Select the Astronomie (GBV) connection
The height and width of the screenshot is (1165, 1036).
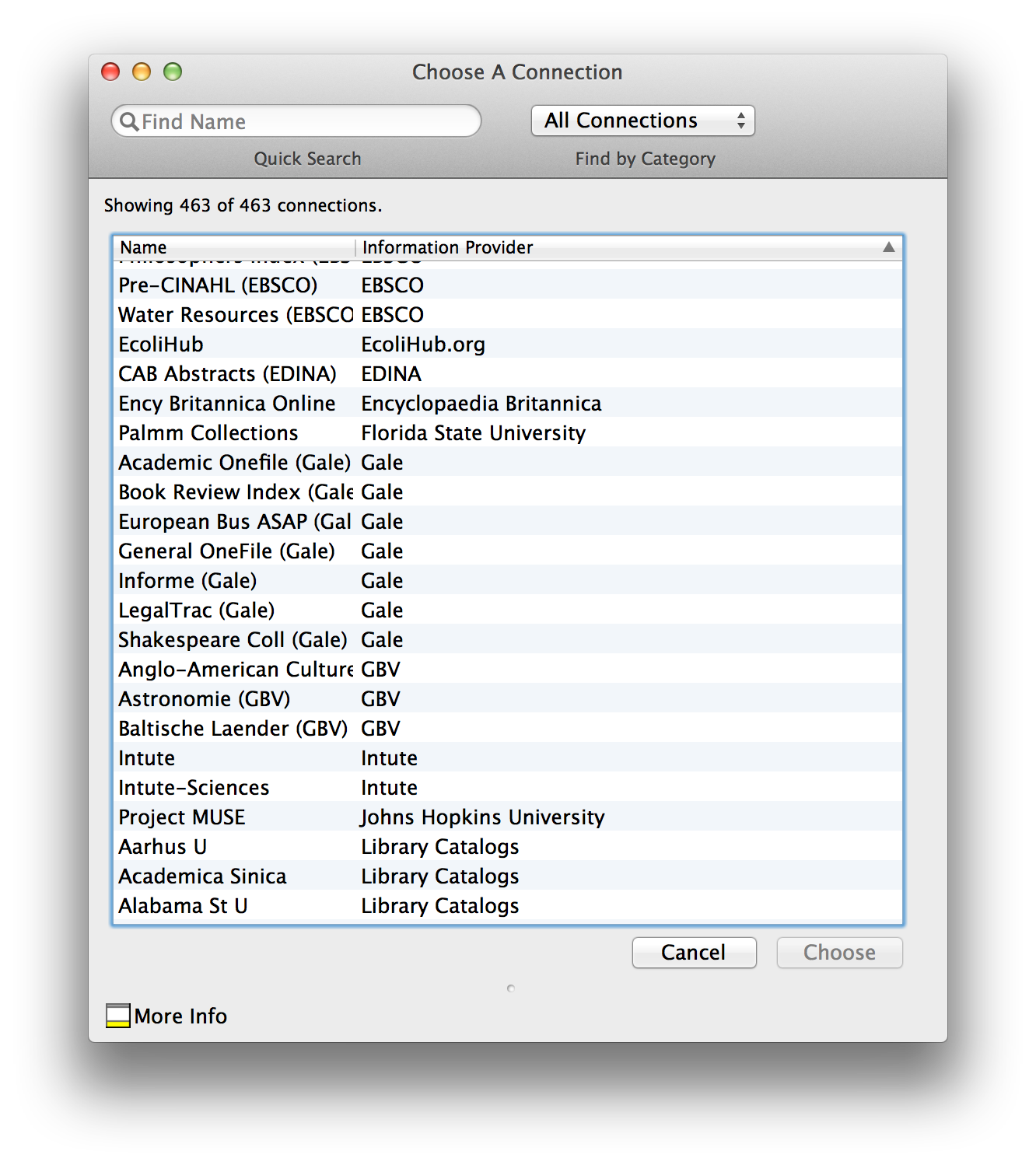[508, 698]
